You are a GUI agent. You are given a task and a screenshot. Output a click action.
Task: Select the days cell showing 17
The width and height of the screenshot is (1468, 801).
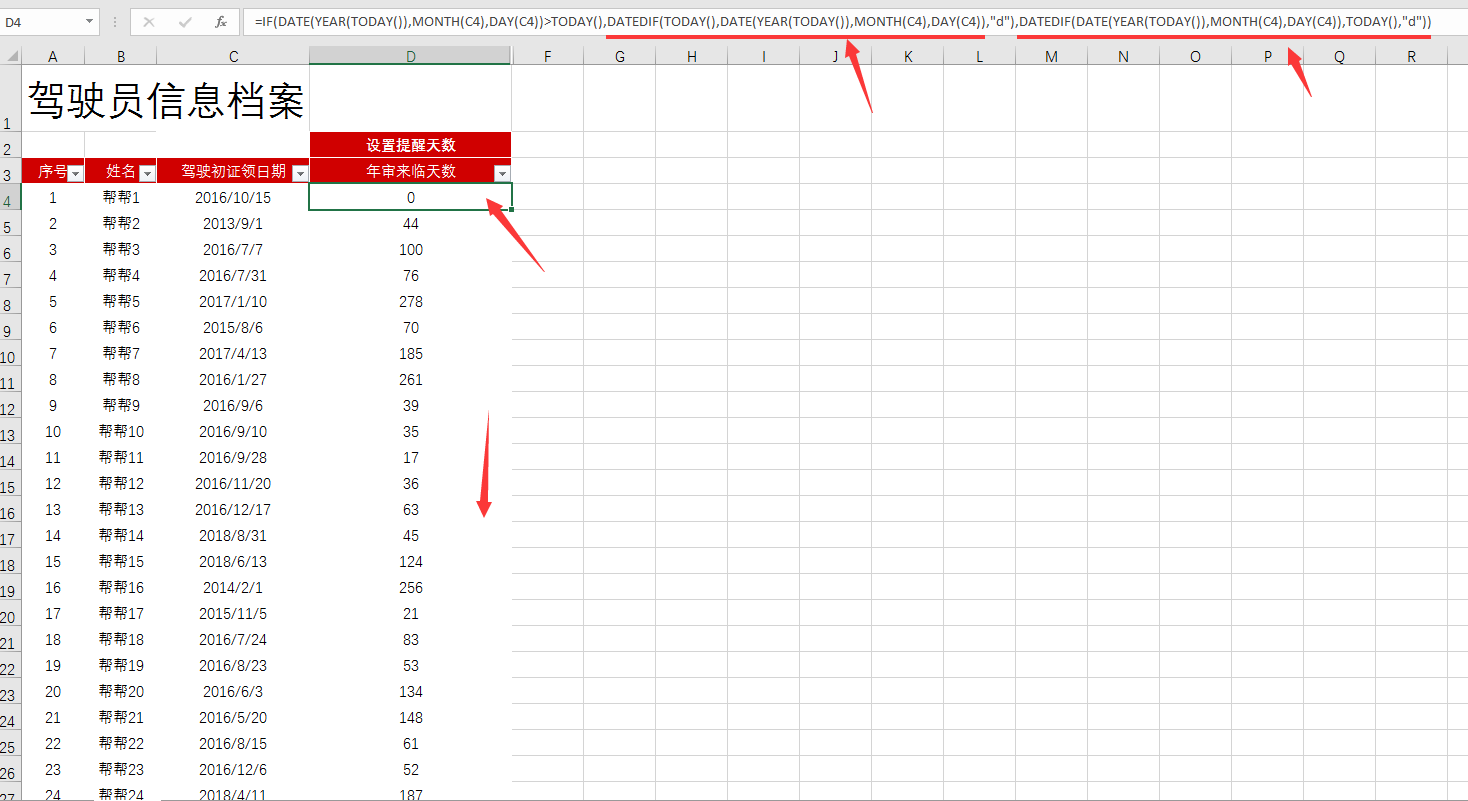[411, 458]
